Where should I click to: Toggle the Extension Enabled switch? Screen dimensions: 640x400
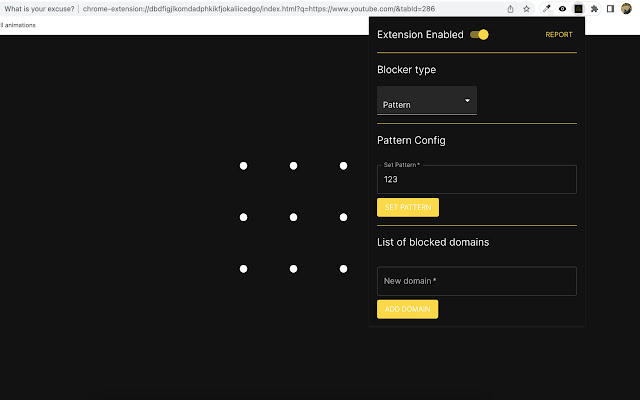(x=480, y=35)
